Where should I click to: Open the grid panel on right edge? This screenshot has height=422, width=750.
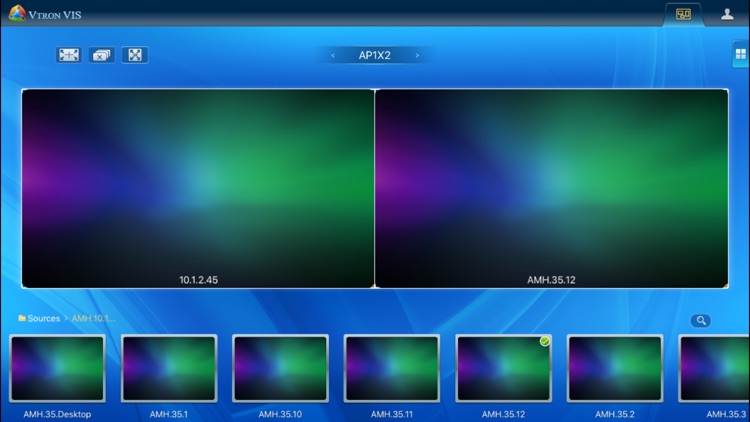(x=741, y=54)
